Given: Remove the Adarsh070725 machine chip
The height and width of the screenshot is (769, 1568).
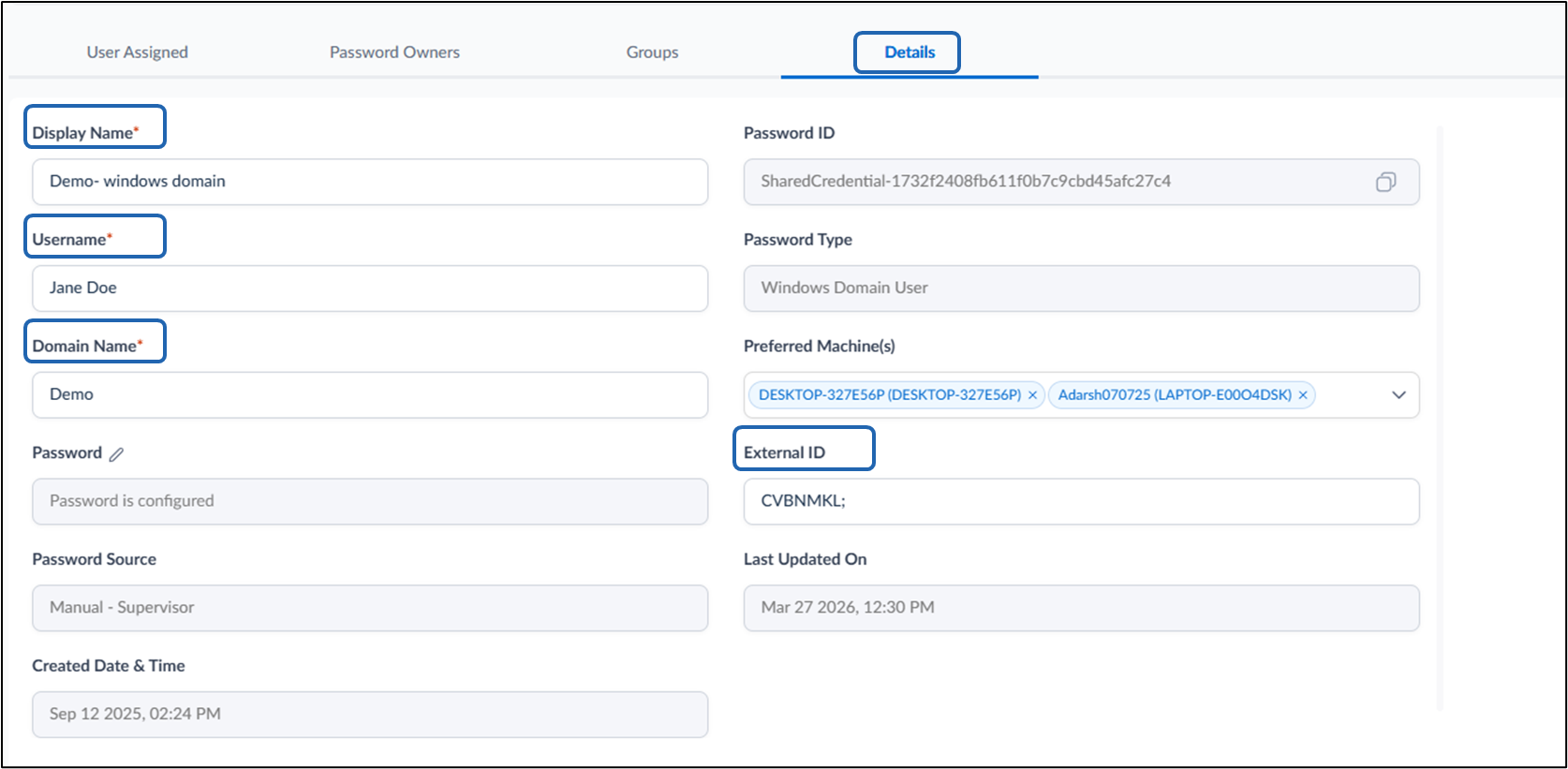Looking at the screenshot, I should click(1303, 395).
